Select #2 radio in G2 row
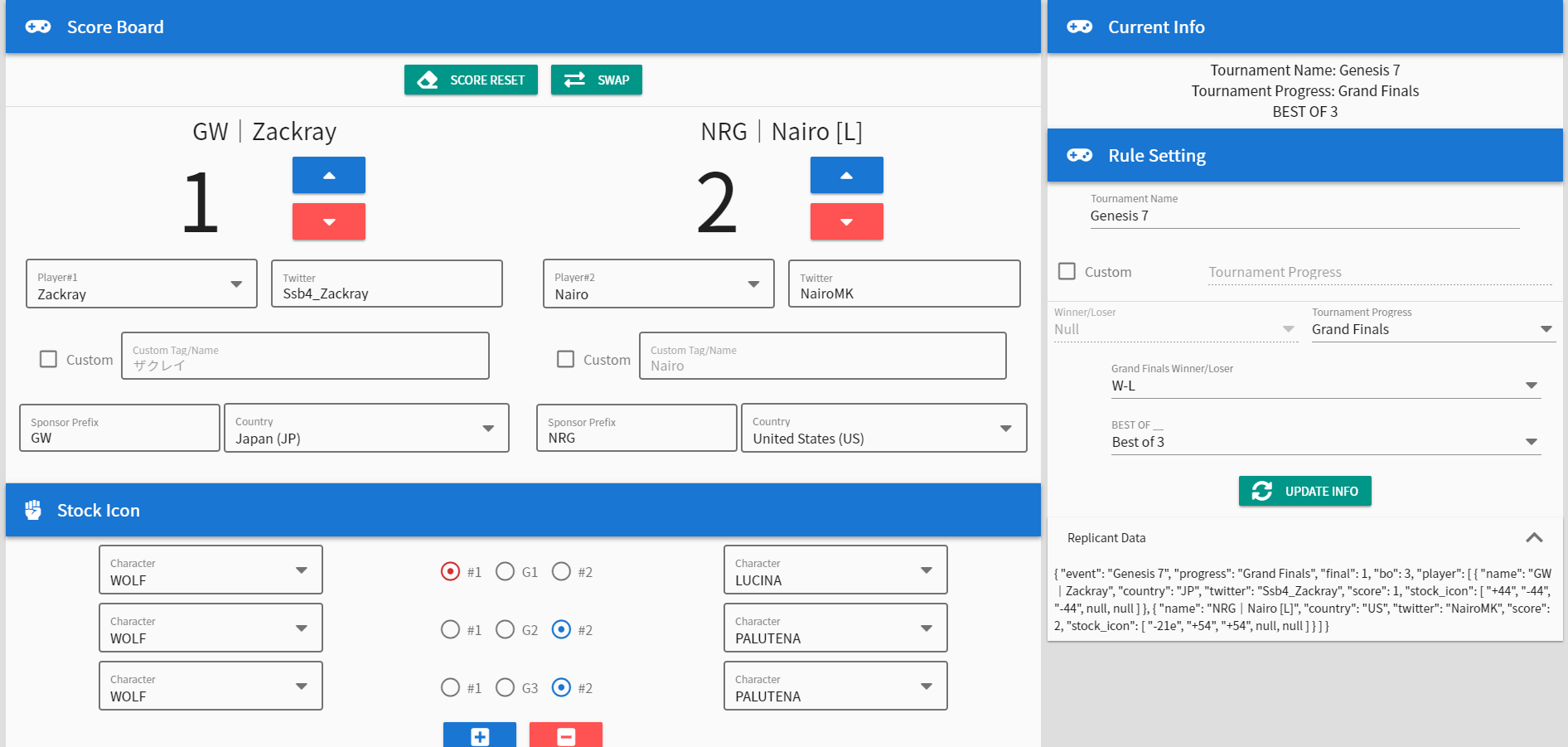 tap(561, 629)
